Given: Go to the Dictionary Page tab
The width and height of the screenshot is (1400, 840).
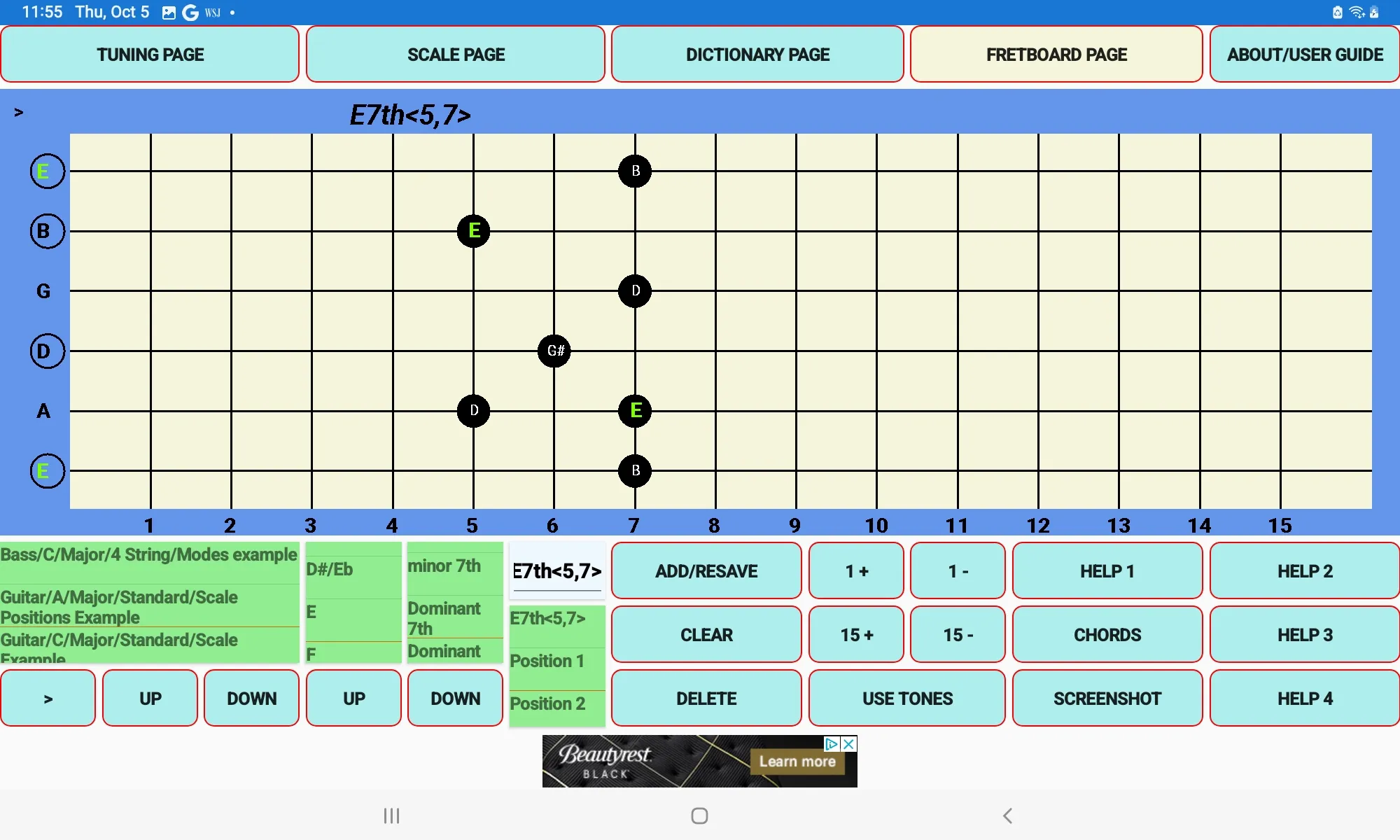Looking at the screenshot, I should [x=757, y=55].
